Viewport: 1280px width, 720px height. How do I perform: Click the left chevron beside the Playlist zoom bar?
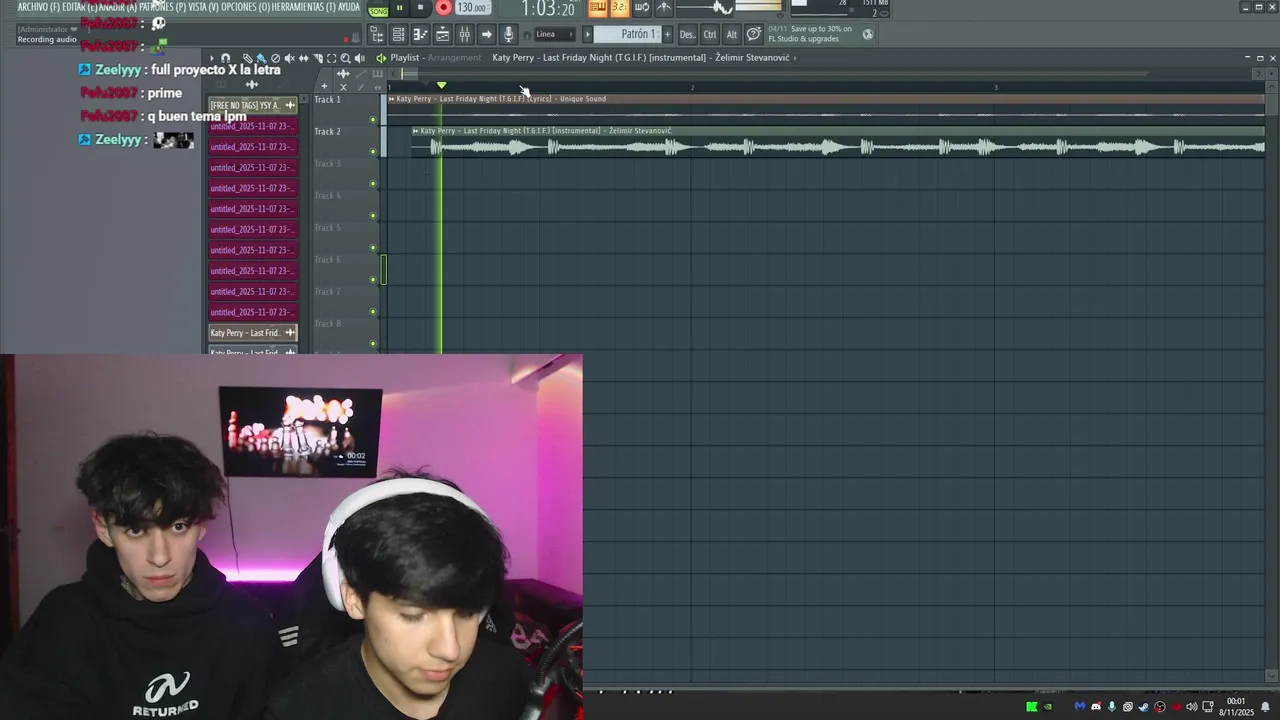tap(393, 74)
